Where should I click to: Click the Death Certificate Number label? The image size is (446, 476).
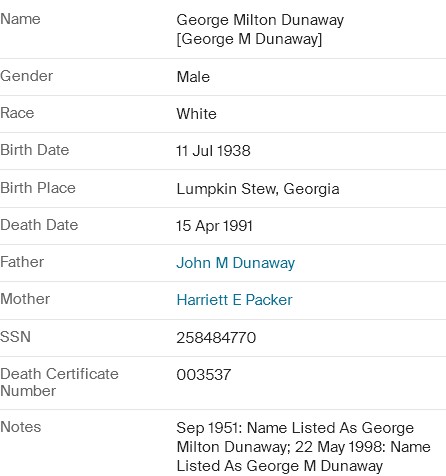point(59,382)
